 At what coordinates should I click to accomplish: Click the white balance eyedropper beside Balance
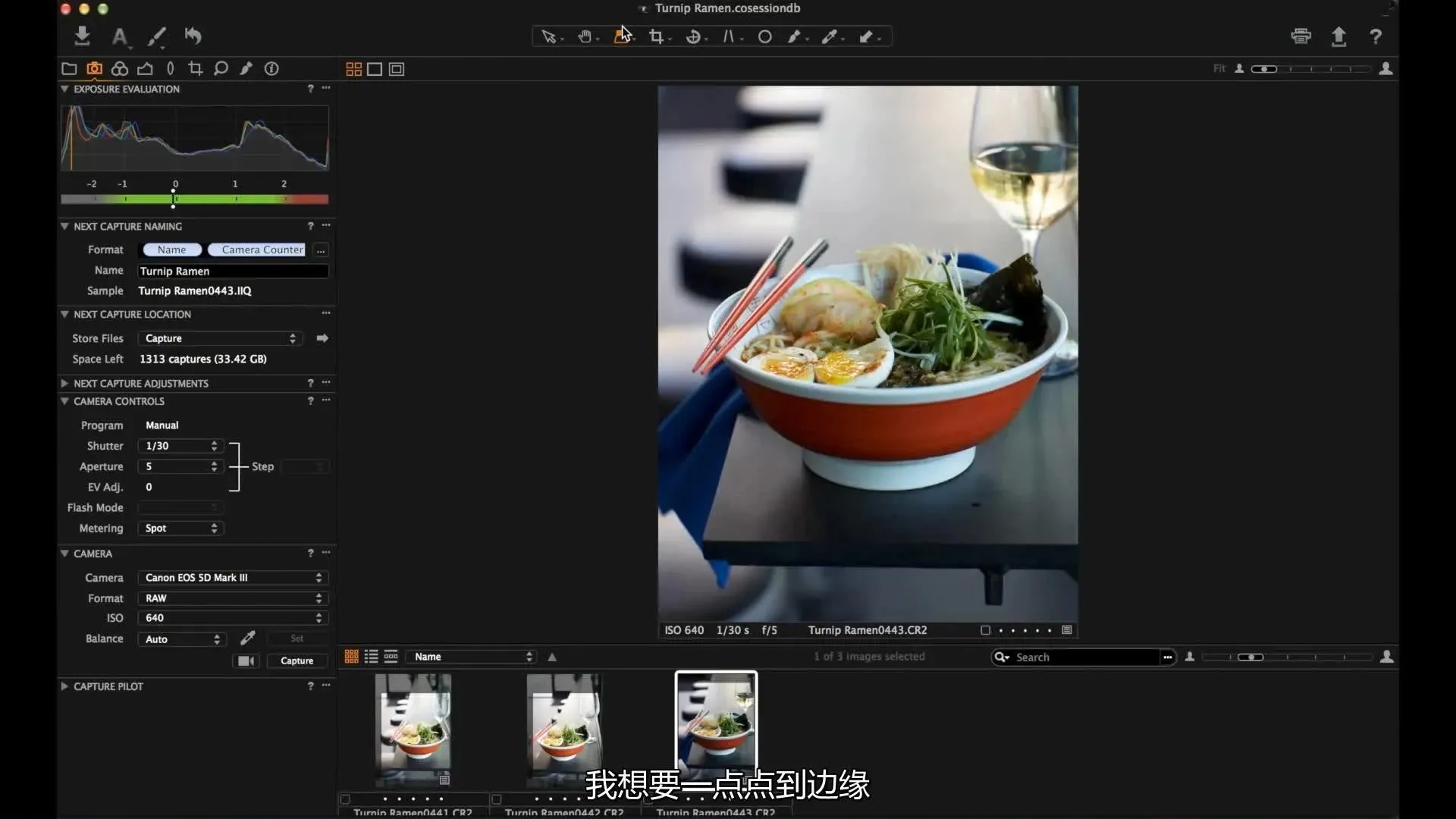247,639
